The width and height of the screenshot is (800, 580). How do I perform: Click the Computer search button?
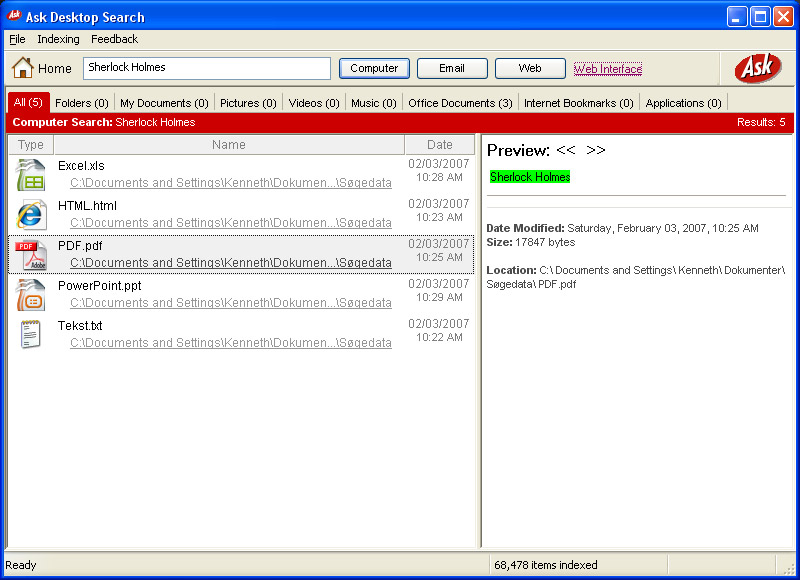tap(374, 68)
